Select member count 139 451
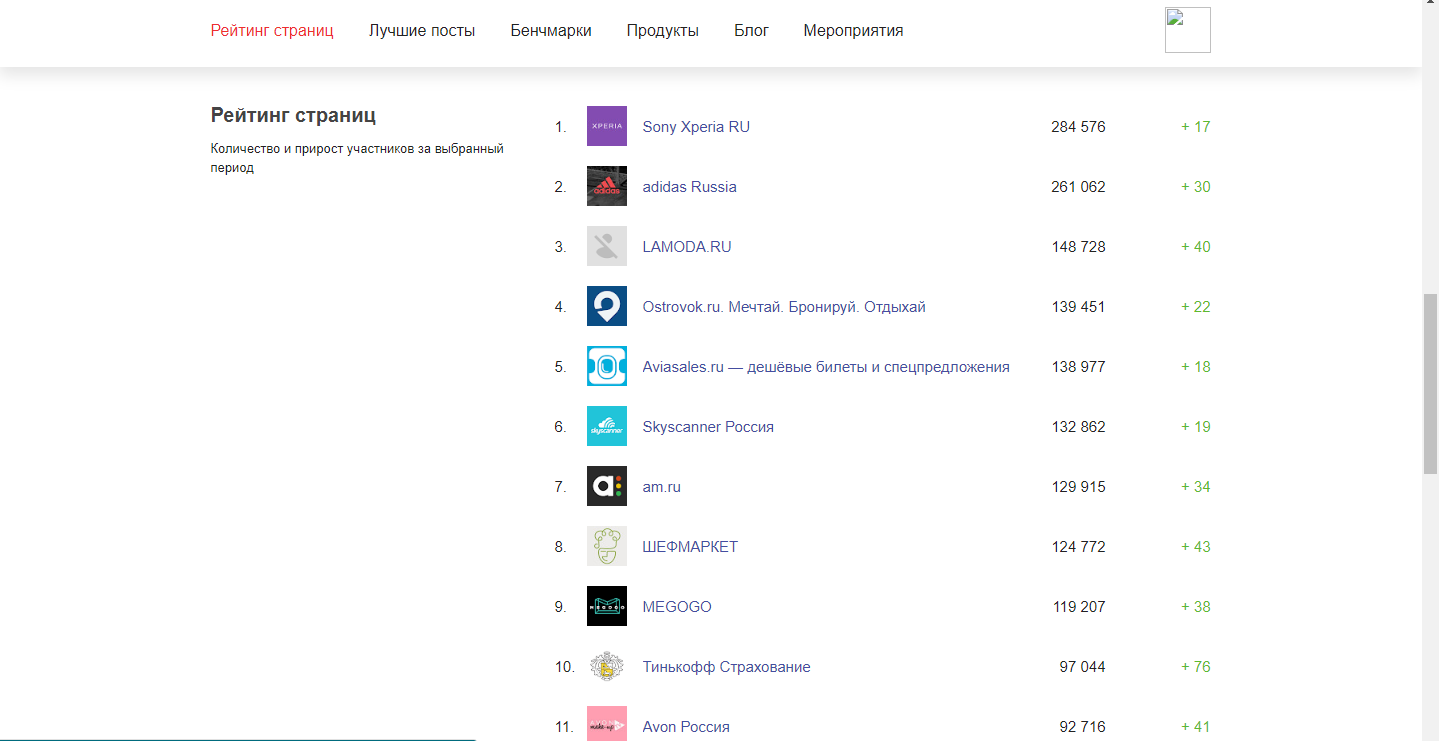 (x=1078, y=307)
